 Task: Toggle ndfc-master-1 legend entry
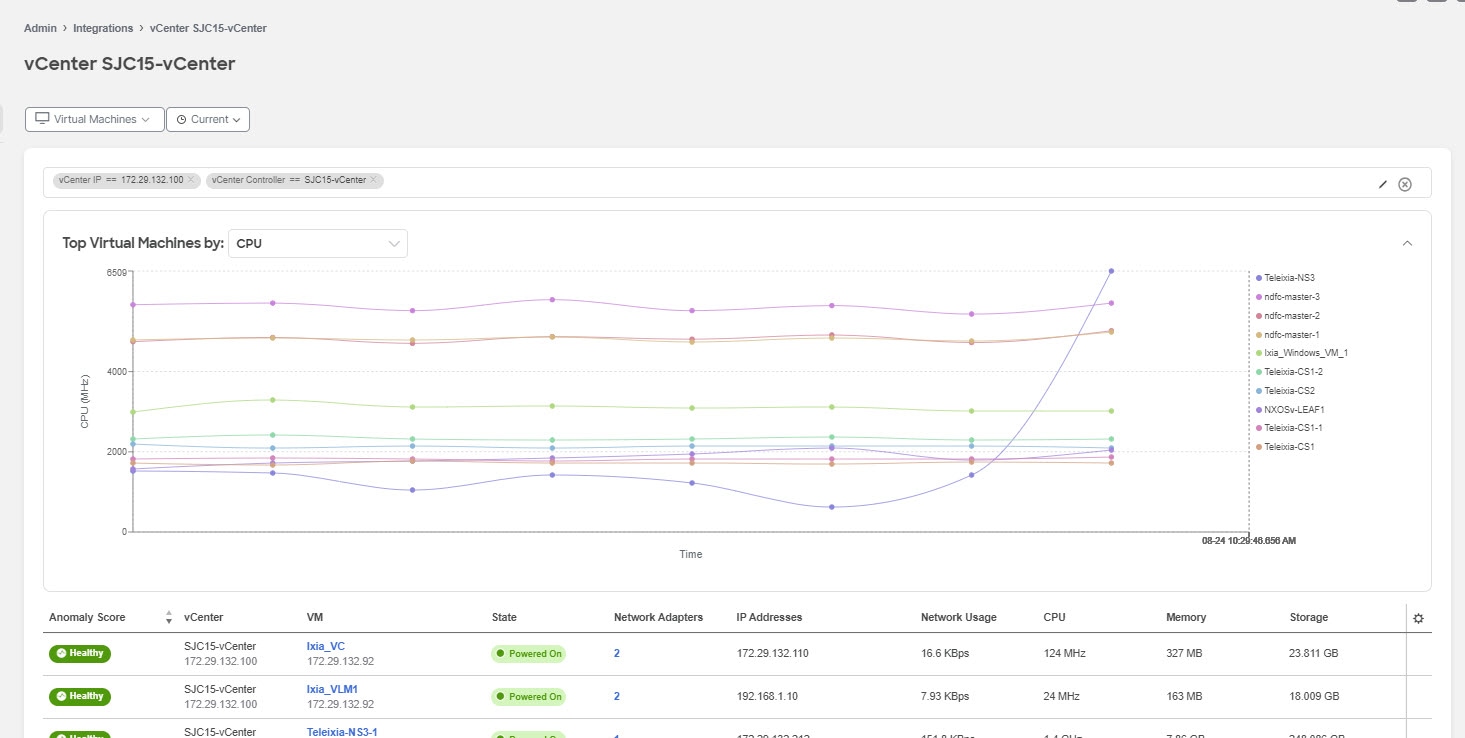pyautogui.click(x=1288, y=334)
